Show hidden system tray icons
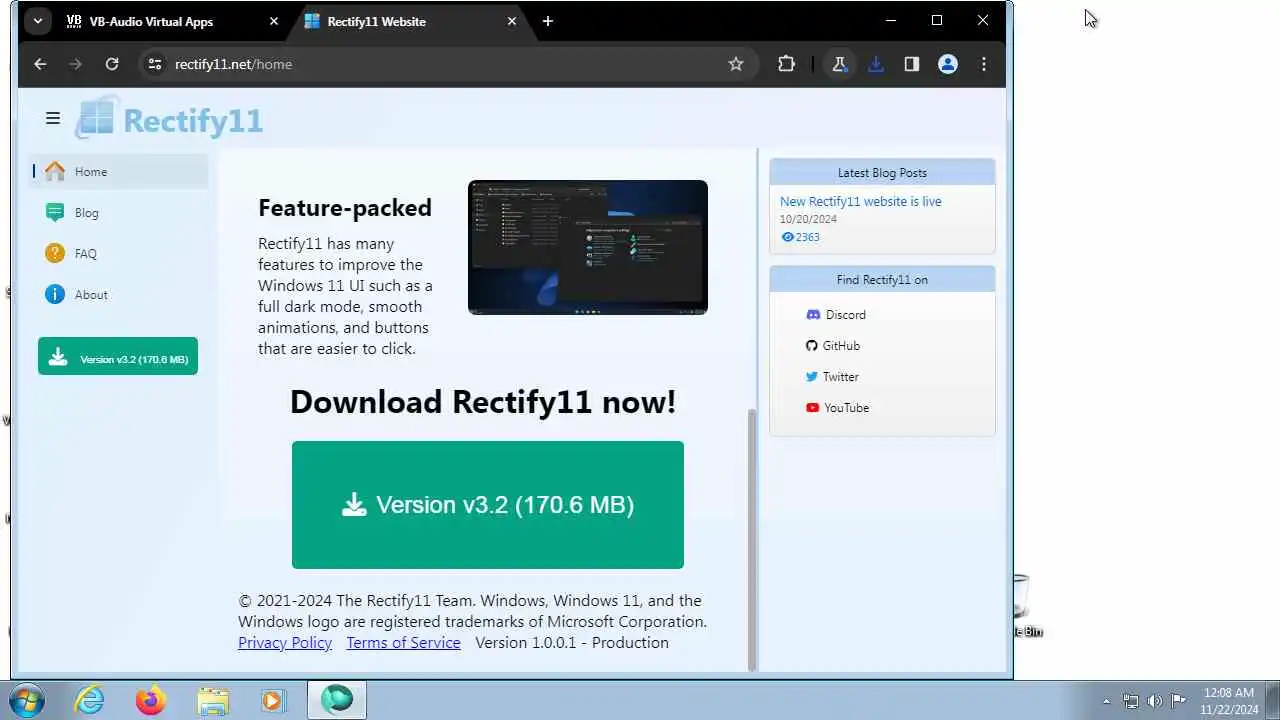This screenshot has height=720, width=1280. (x=1106, y=701)
